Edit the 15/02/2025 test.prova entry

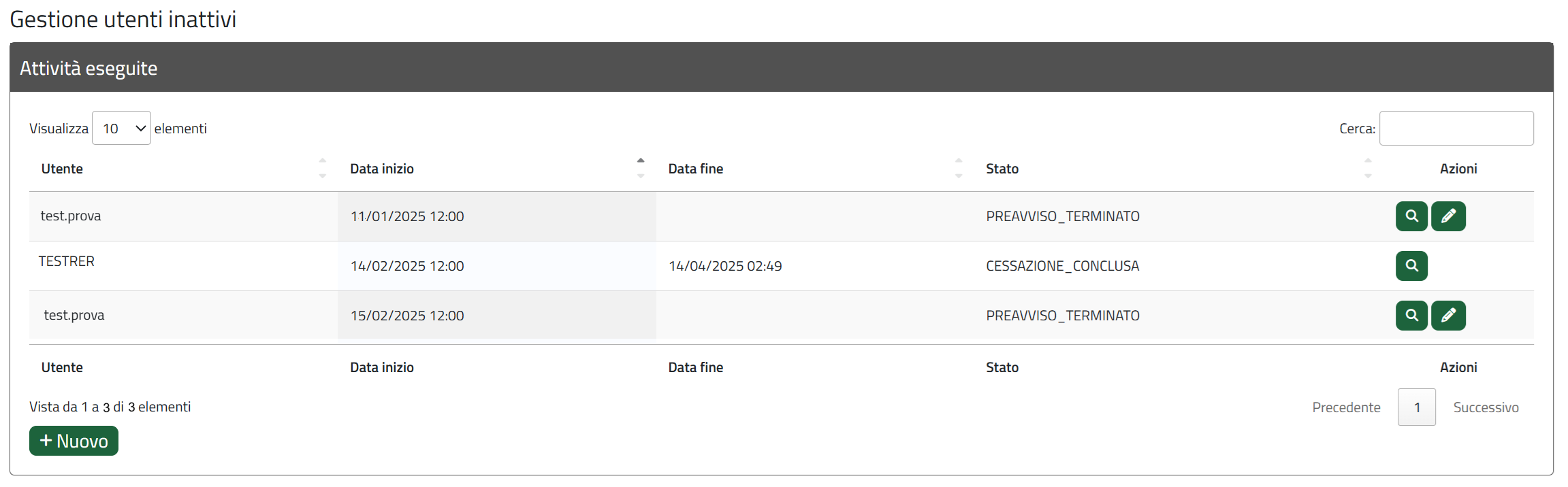coord(1448,316)
